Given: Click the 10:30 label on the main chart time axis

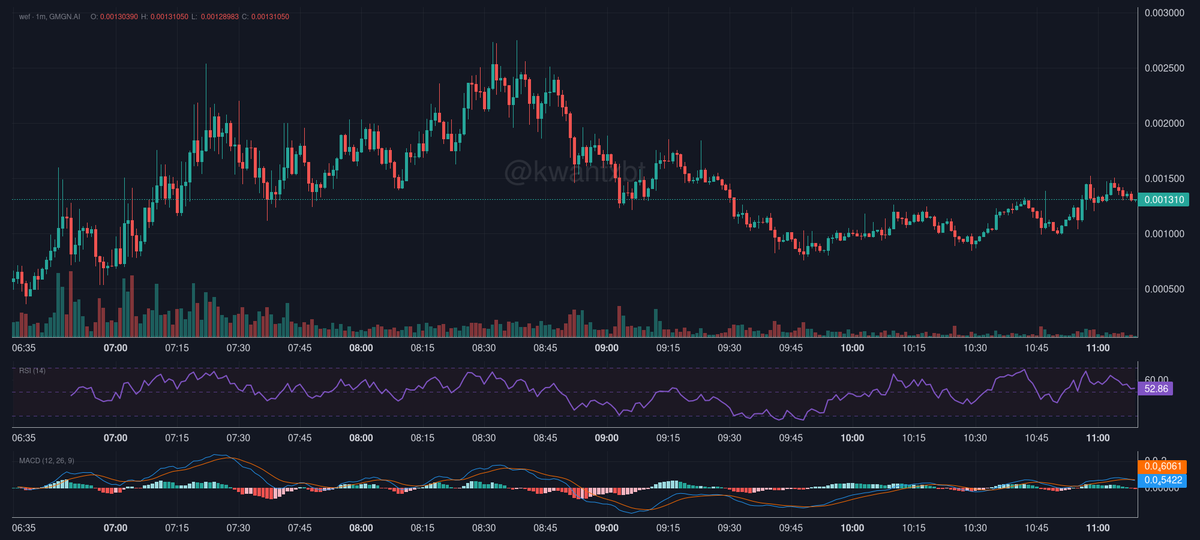Looking at the screenshot, I should (x=975, y=348).
